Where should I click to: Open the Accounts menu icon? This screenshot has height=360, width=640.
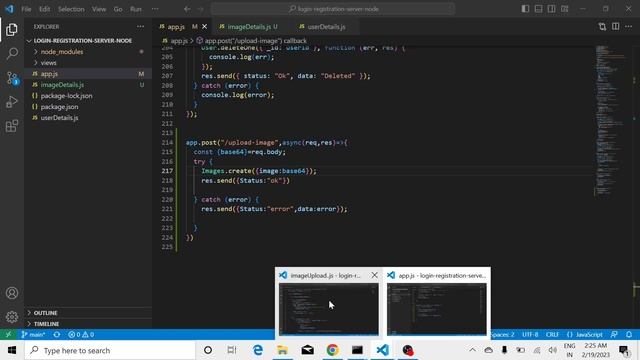[x=12, y=293]
